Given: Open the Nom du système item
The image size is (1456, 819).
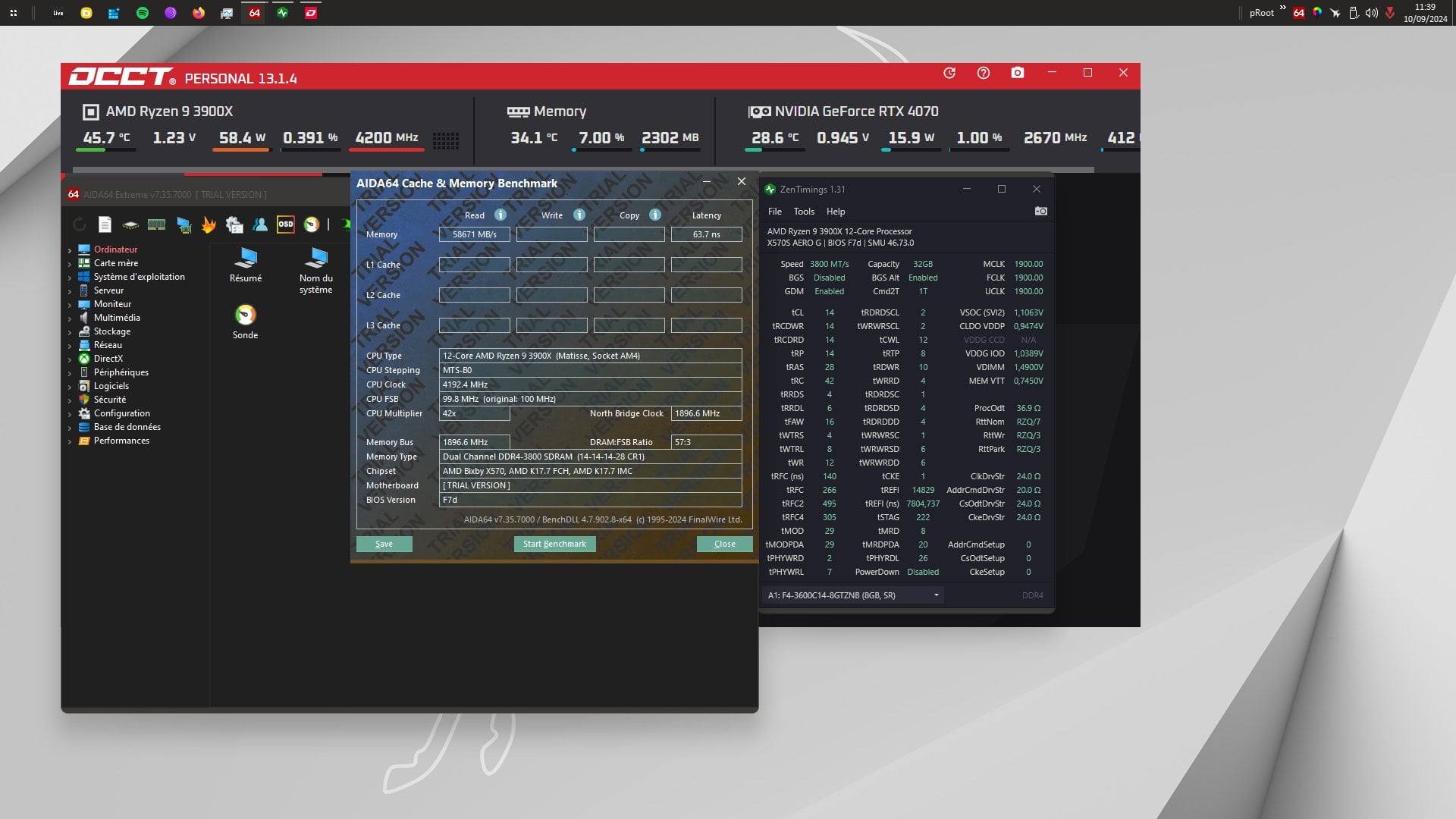Looking at the screenshot, I should [316, 271].
